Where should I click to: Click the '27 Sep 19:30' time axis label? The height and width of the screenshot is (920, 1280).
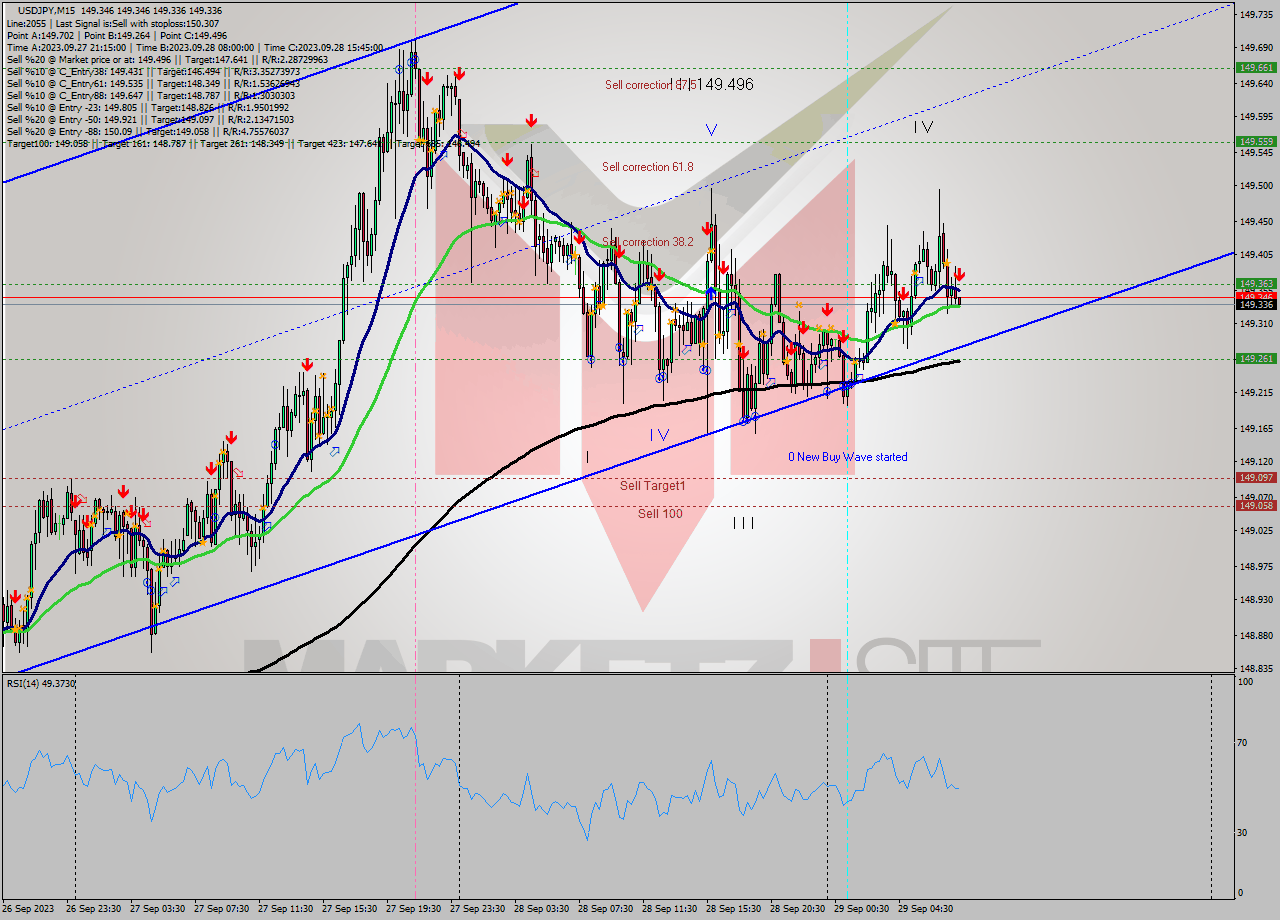click(413, 909)
